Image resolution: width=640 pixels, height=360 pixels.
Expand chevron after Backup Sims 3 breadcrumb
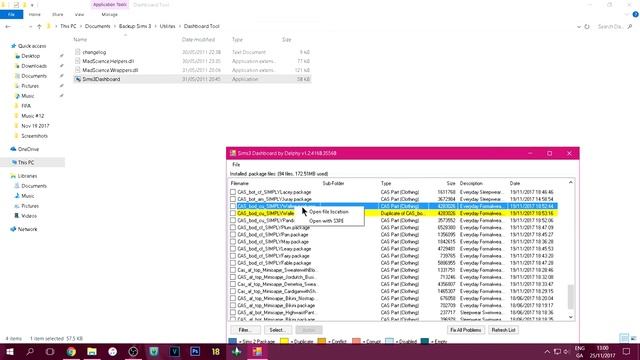click(155, 27)
